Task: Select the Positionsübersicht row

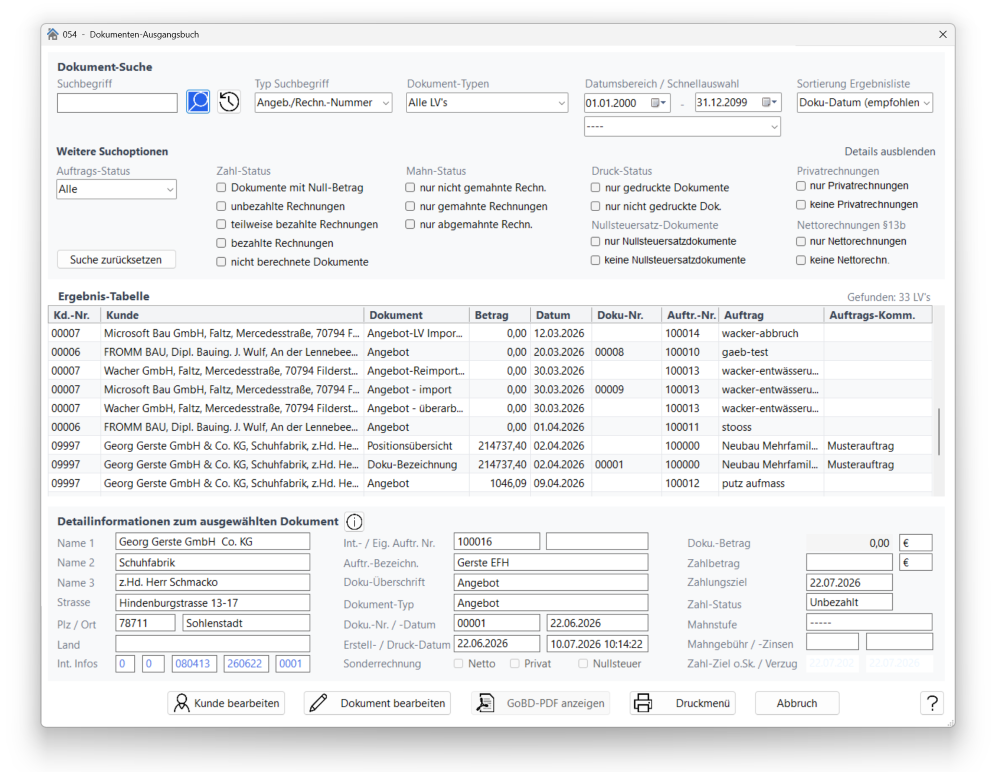Action: [490, 446]
